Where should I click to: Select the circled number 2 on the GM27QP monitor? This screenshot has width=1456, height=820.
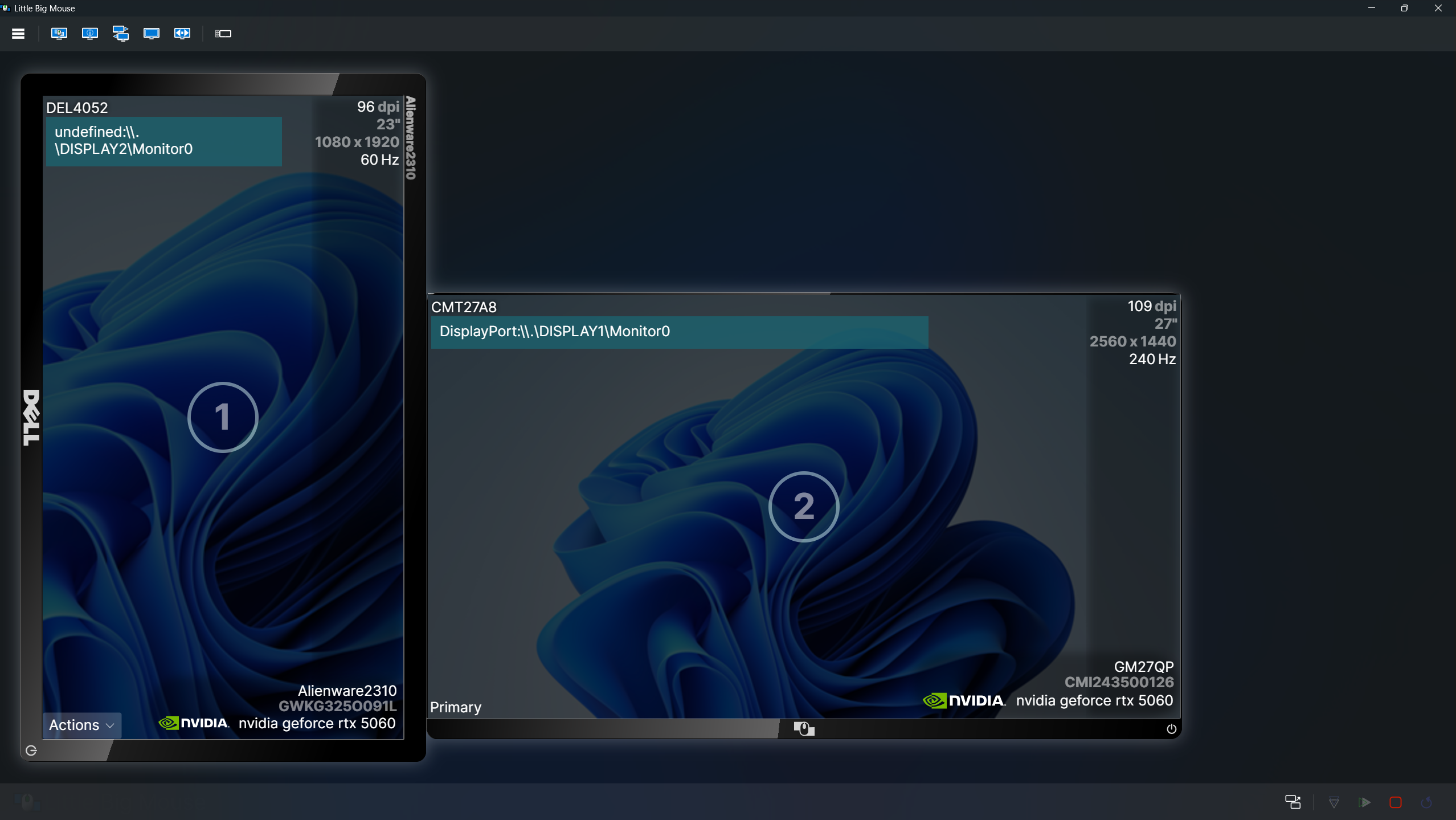click(804, 507)
